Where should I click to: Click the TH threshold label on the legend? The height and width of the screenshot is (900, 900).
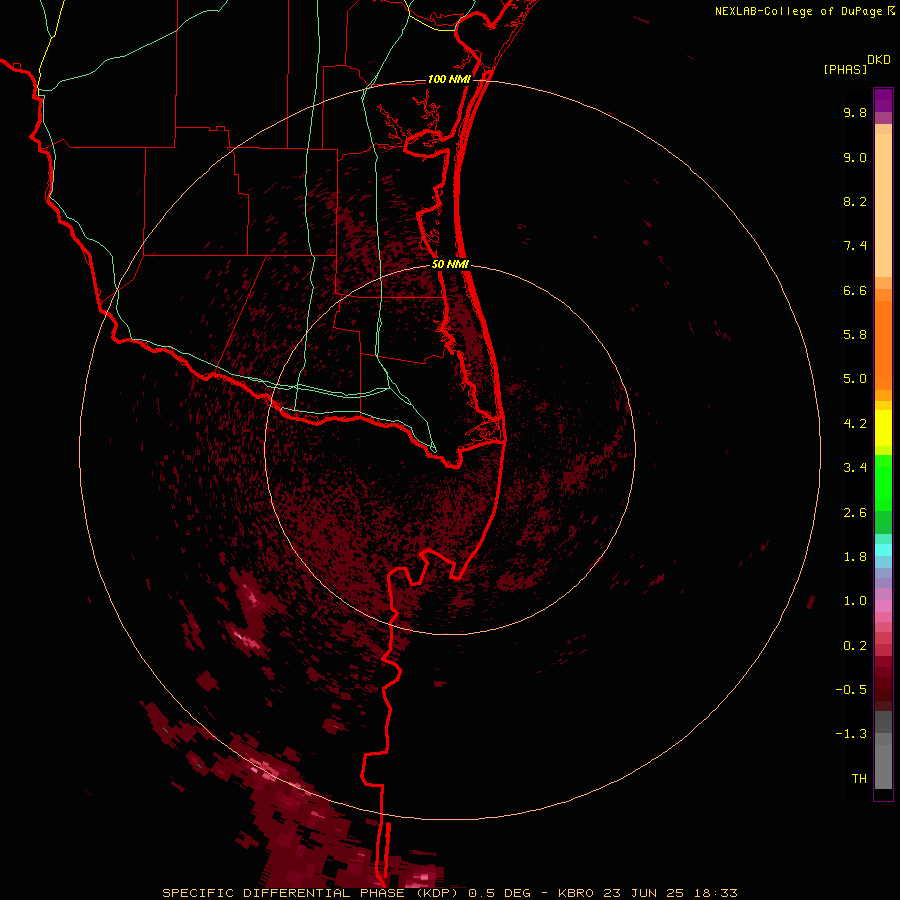click(859, 779)
